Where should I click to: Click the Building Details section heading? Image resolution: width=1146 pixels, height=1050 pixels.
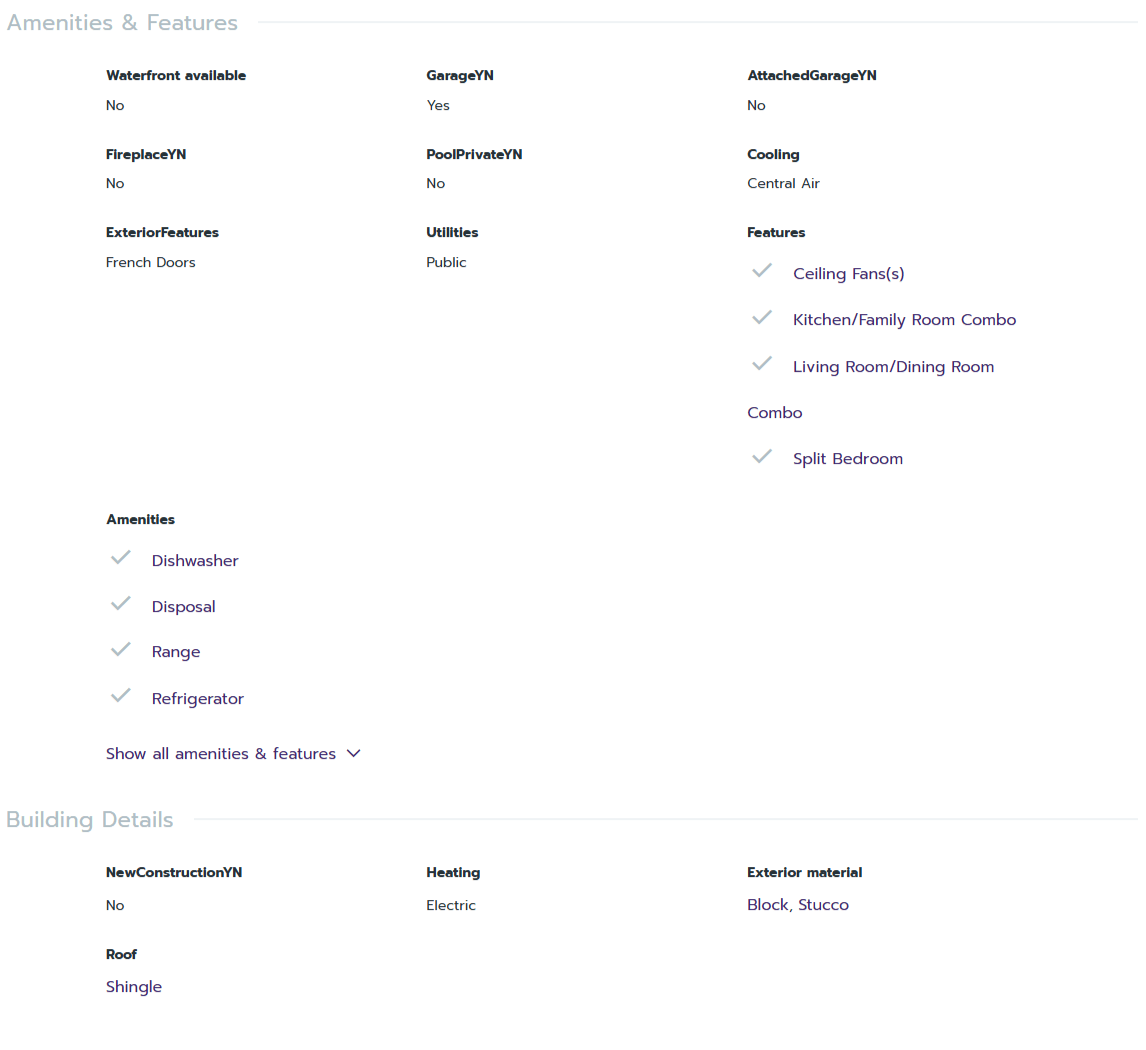[90, 820]
